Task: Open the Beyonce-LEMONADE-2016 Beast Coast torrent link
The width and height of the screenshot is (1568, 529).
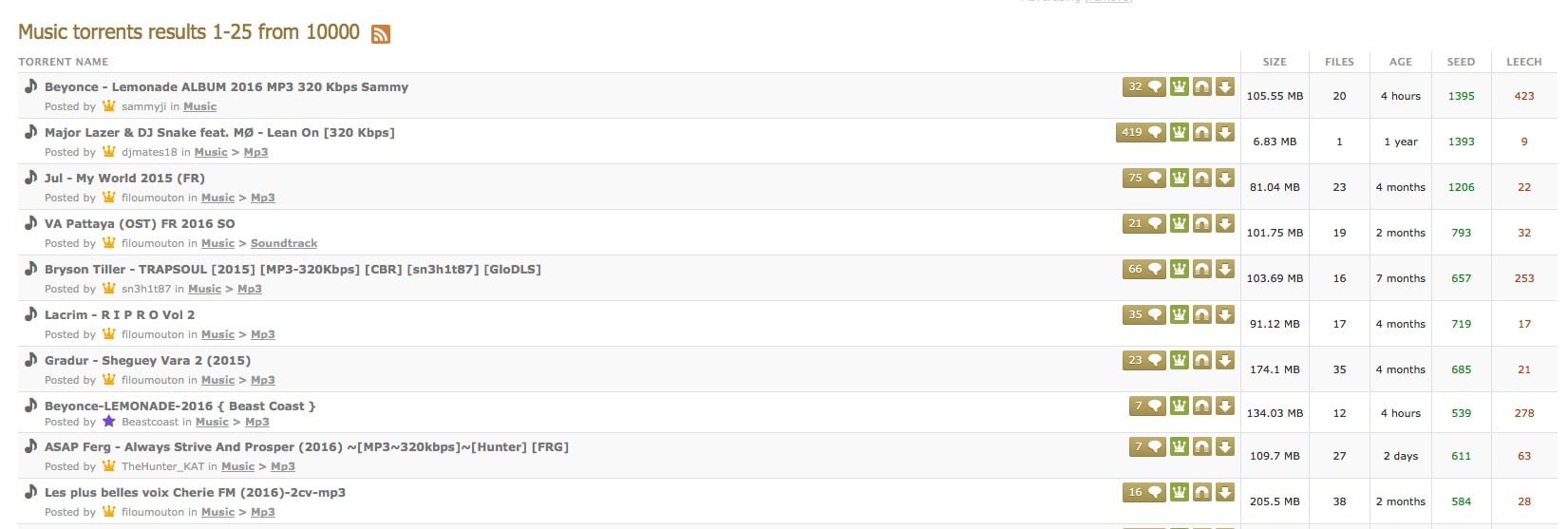Action: [179, 406]
